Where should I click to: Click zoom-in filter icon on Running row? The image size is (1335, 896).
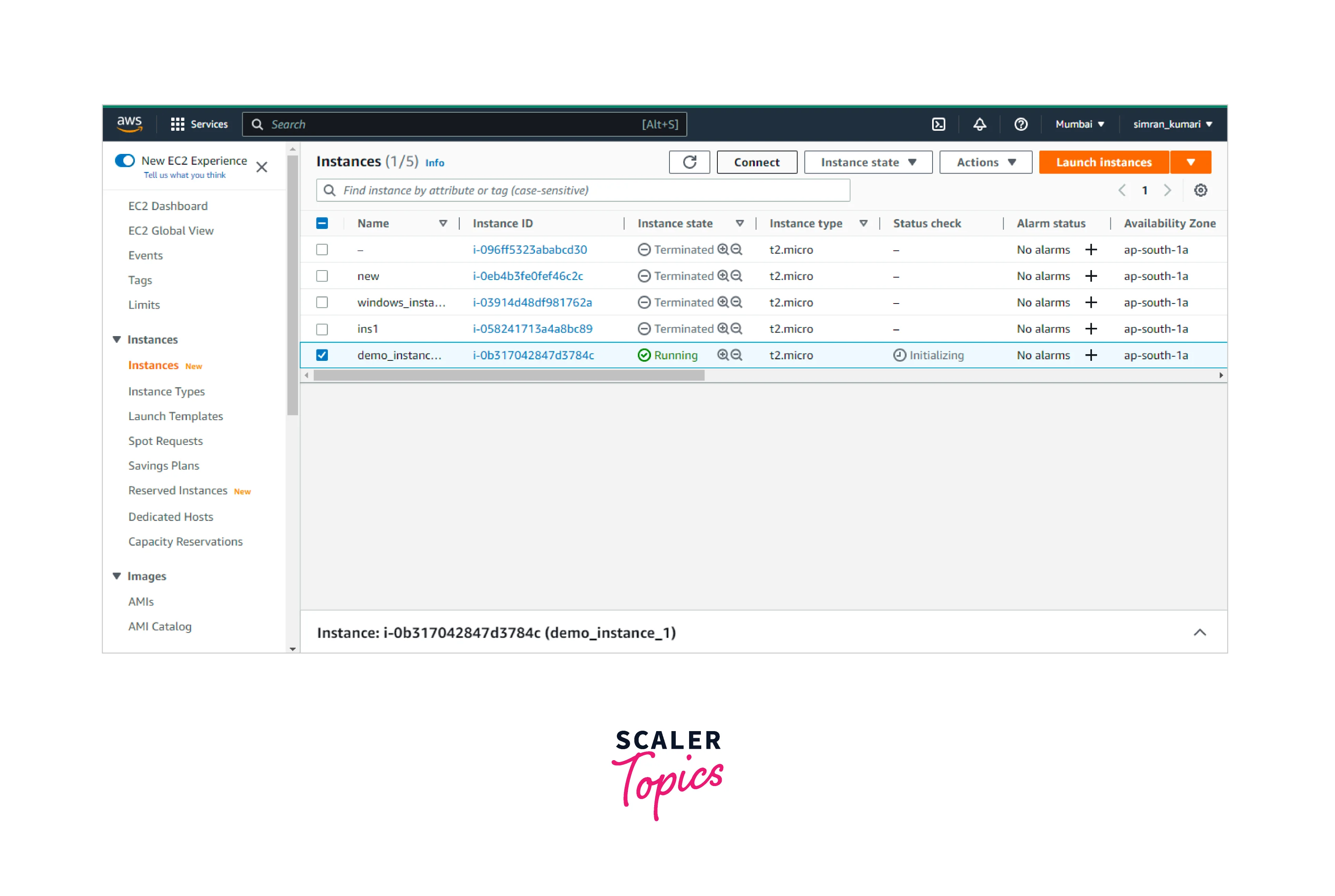[x=723, y=355]
